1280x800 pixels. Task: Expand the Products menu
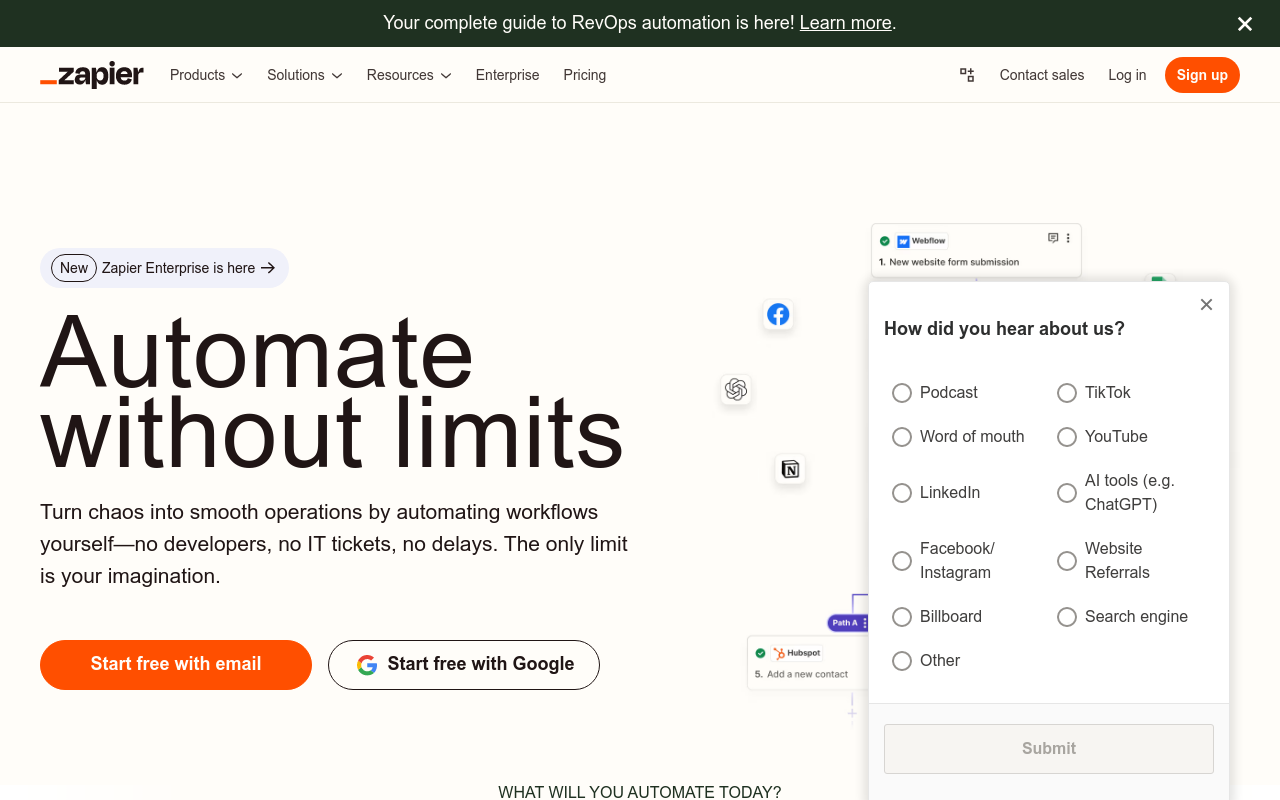[x=206, y=75]
